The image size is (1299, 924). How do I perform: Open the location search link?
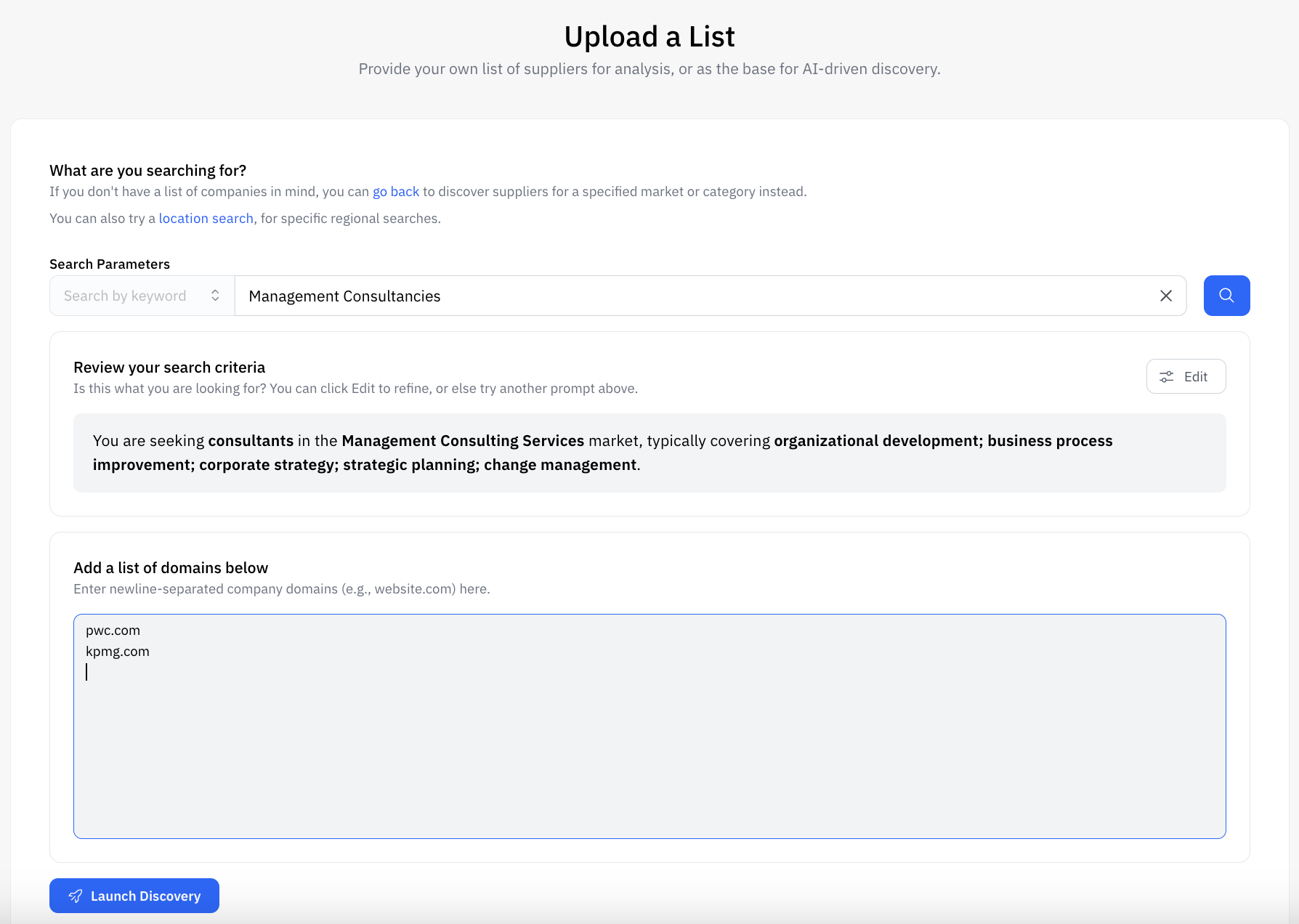206,218
